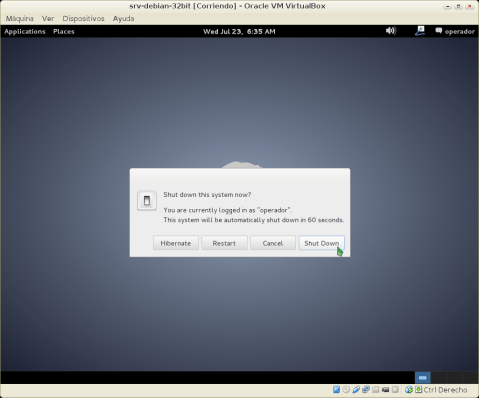Open the Dispositivos menu
Screen dimensions: 479x398
tap(83, 18)
